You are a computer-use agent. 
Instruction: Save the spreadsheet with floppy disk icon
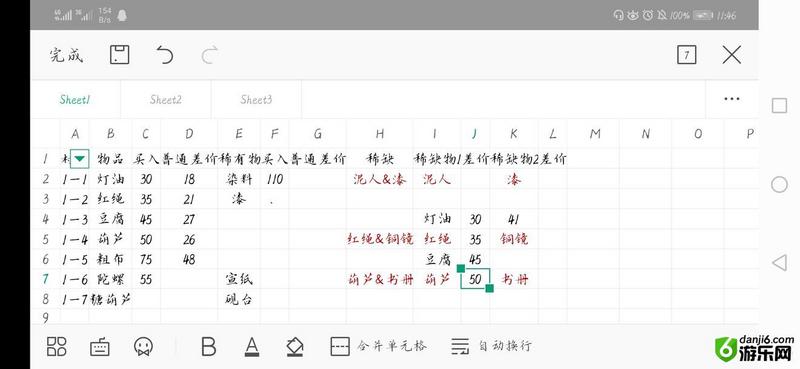[120, 55]
